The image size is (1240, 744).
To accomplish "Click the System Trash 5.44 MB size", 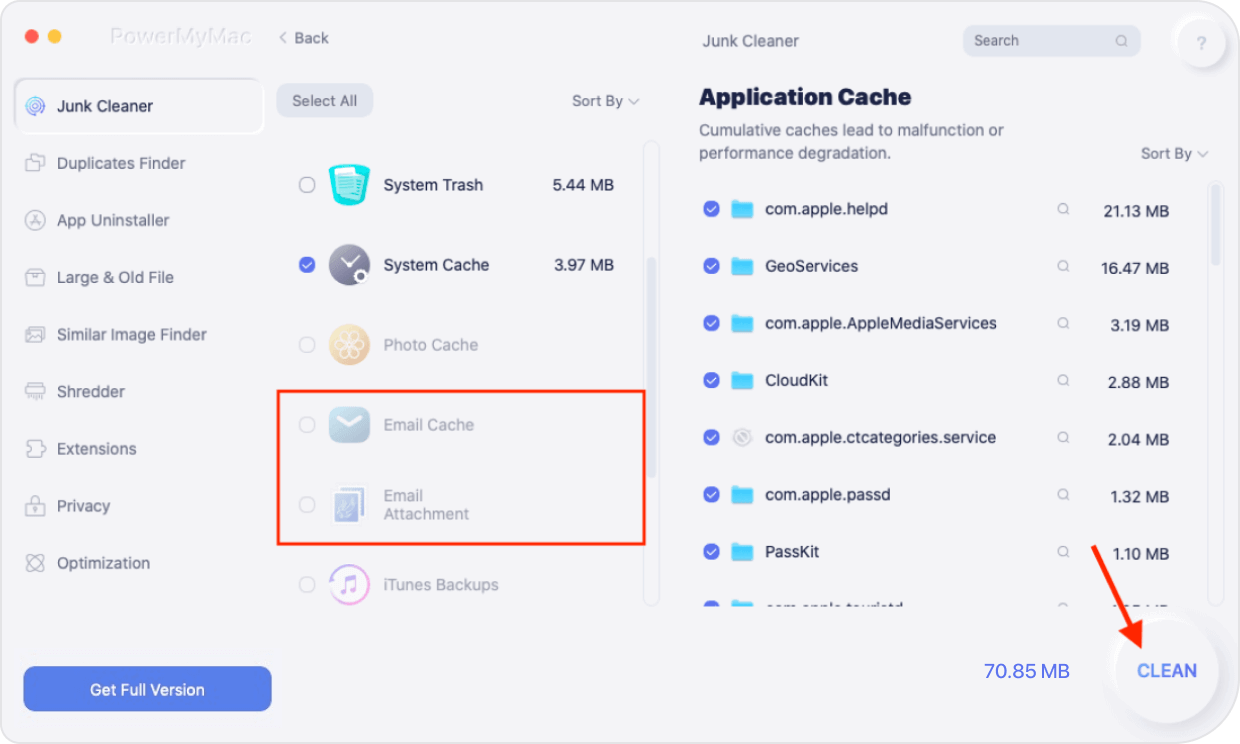I will click(583, 185).
